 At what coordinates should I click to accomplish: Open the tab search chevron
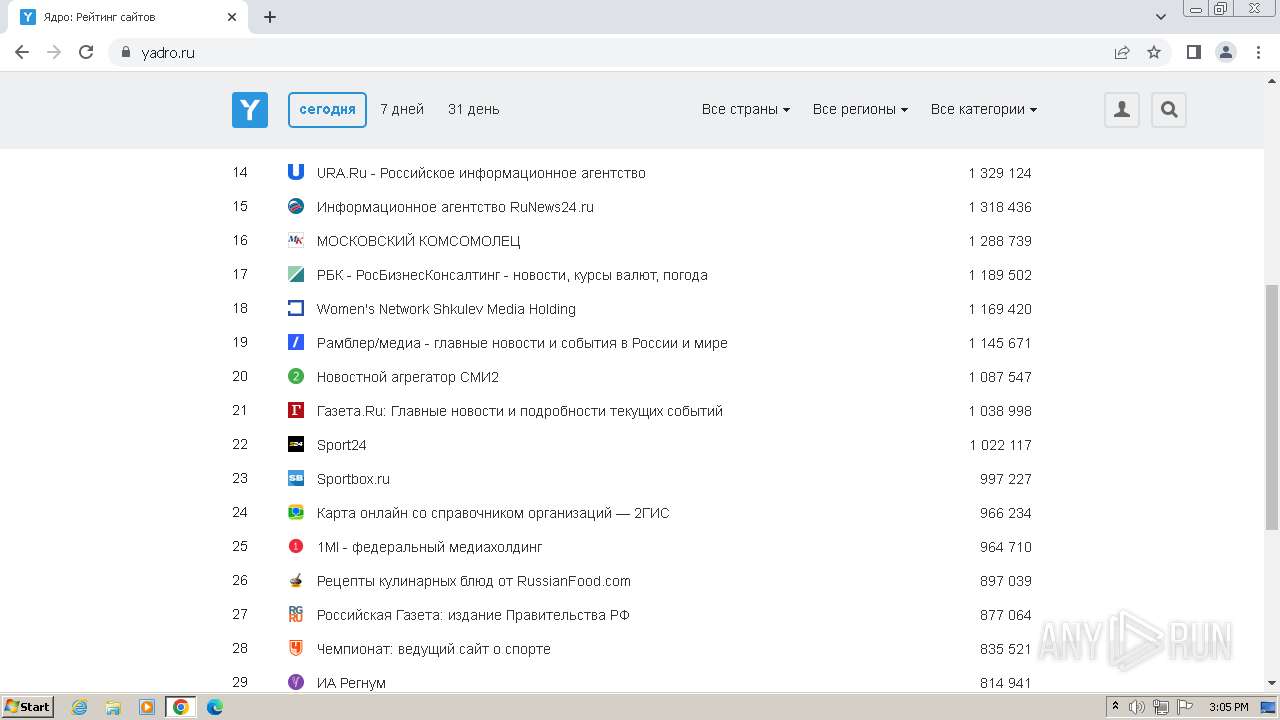(x=1161, y=17)
